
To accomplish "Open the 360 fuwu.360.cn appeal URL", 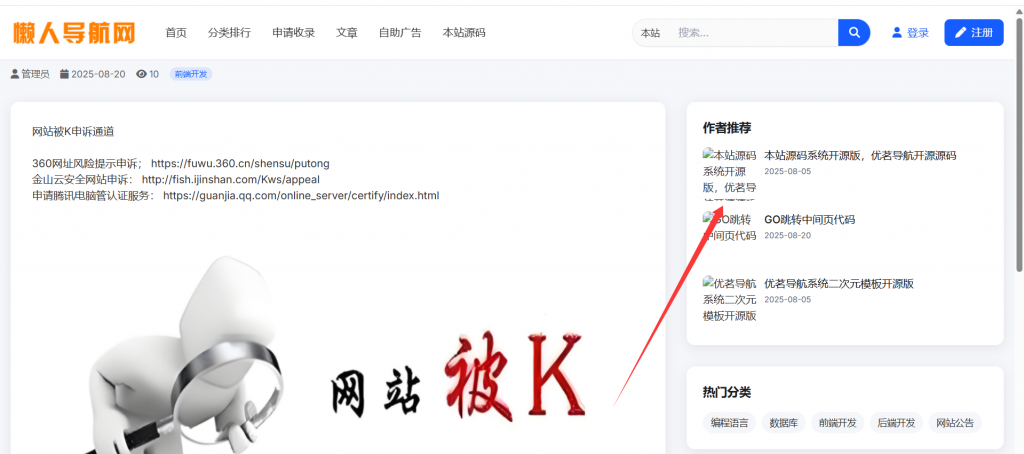I will (240, 163).
